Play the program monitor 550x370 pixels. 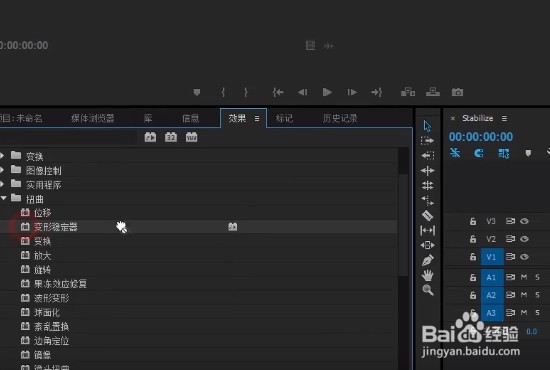[x=327, y=92]
